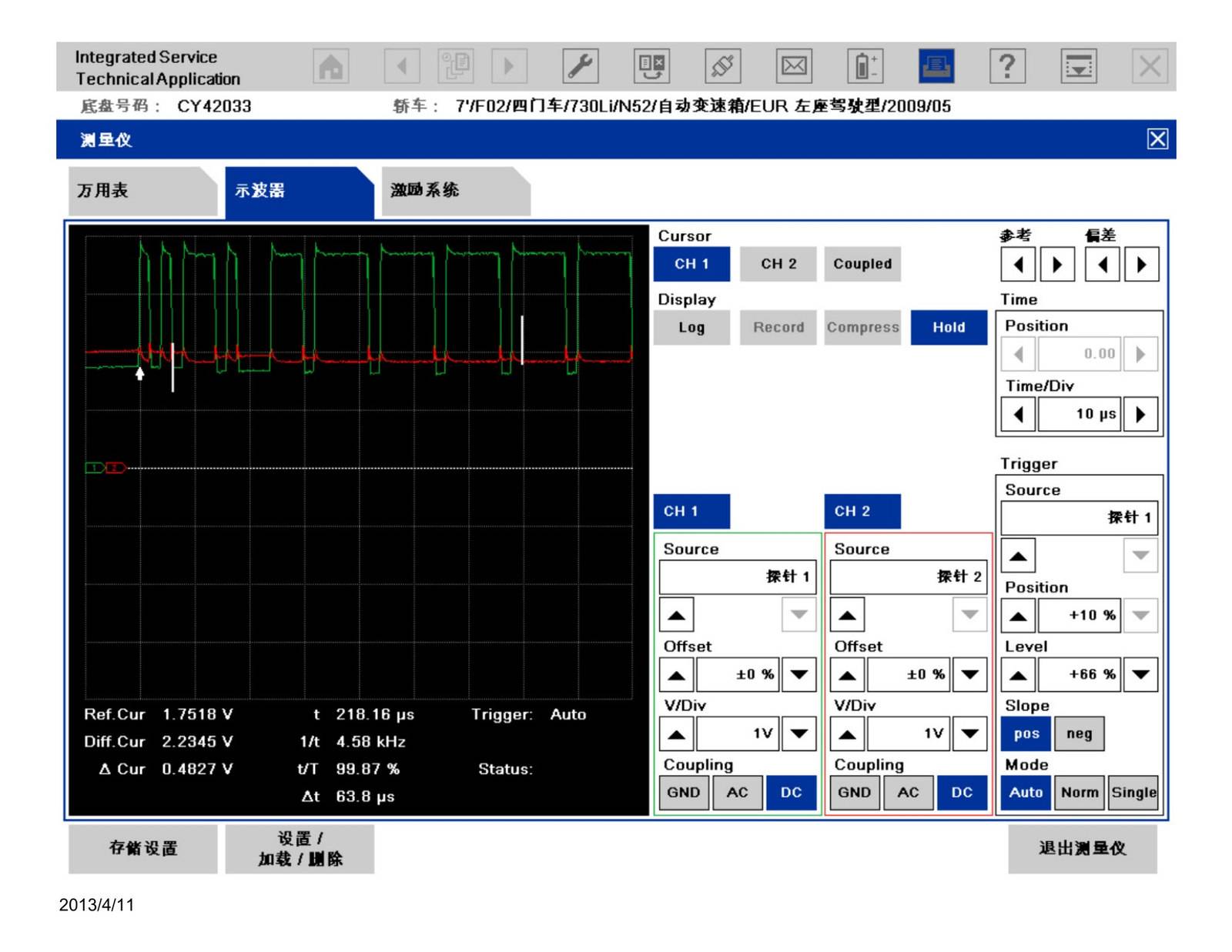Open CH 2 Source 探针 2 field
This screenshot has width=1232, height=952.
click(909, 577)
